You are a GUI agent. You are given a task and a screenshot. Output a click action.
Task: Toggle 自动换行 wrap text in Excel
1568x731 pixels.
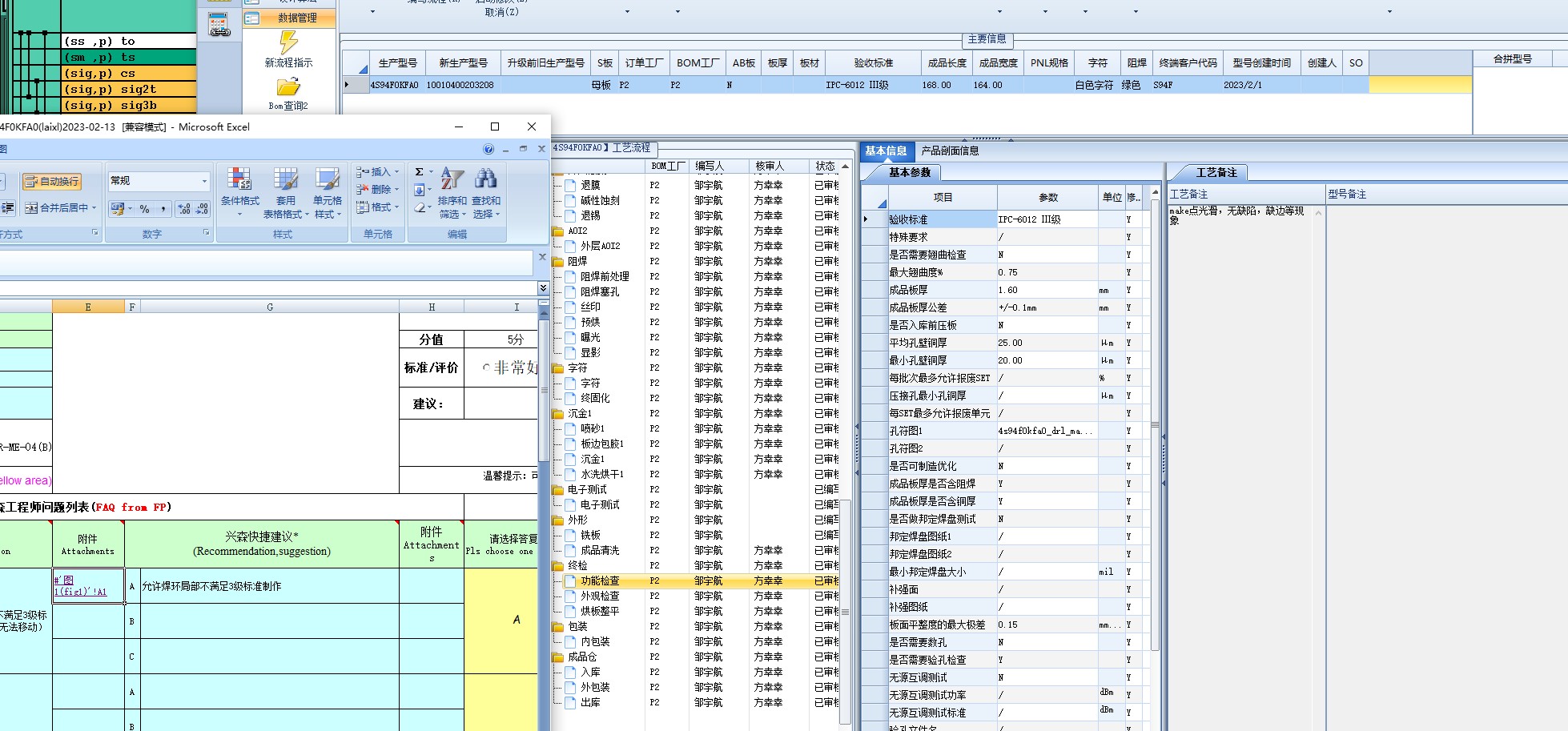[52, 182]
